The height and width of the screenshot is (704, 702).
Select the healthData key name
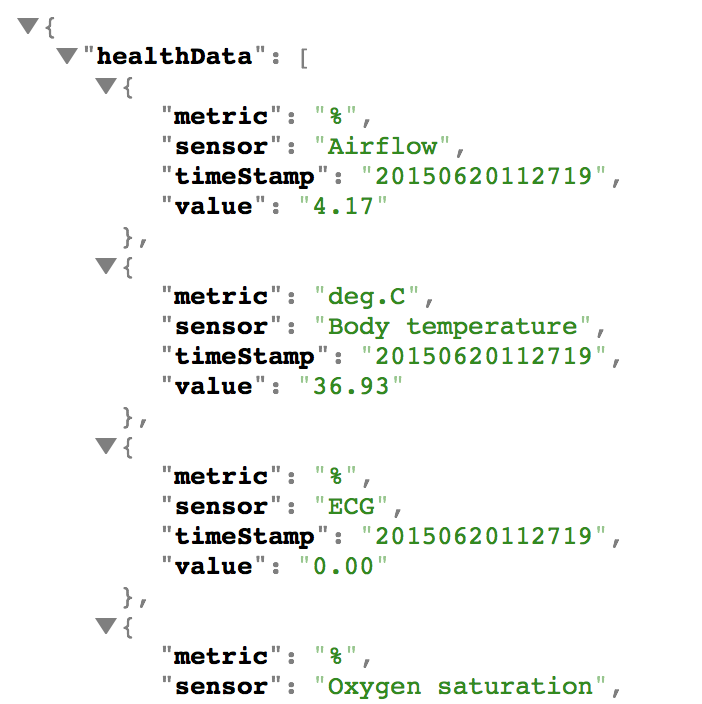175,57
